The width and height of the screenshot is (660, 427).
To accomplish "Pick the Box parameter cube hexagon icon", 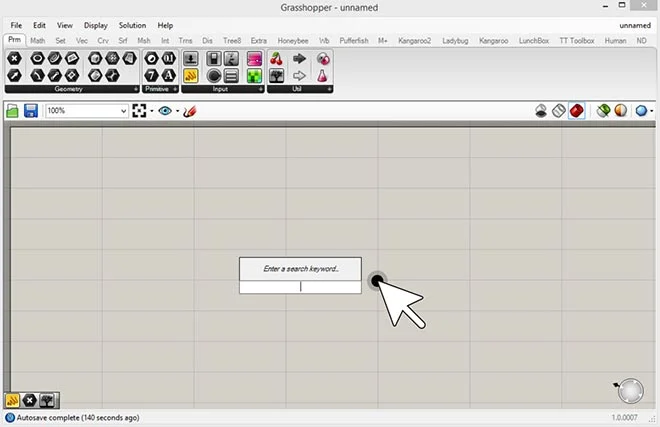I will pos(95,58).
